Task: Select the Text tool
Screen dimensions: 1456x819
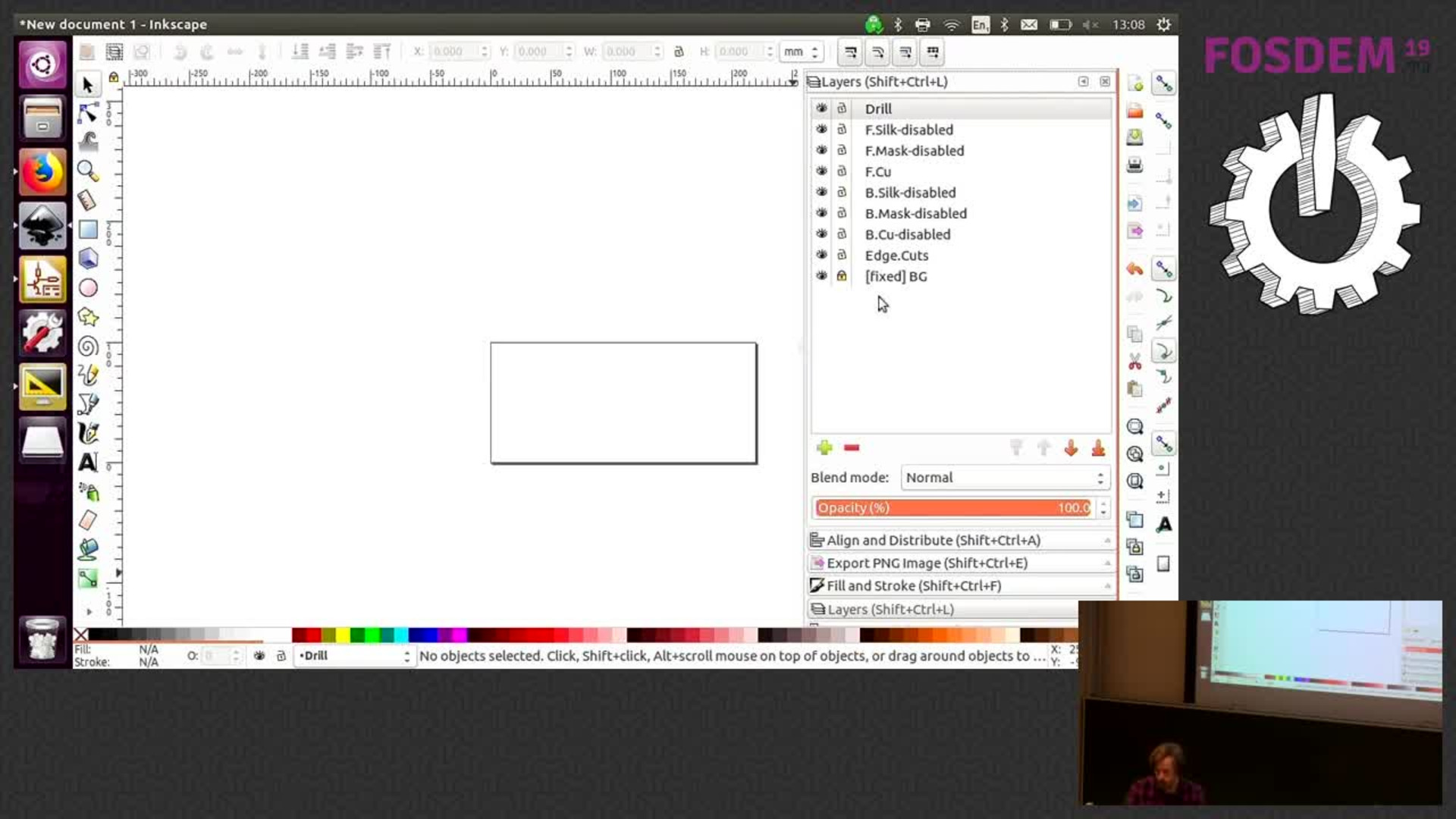Action: tap(88, 462)
